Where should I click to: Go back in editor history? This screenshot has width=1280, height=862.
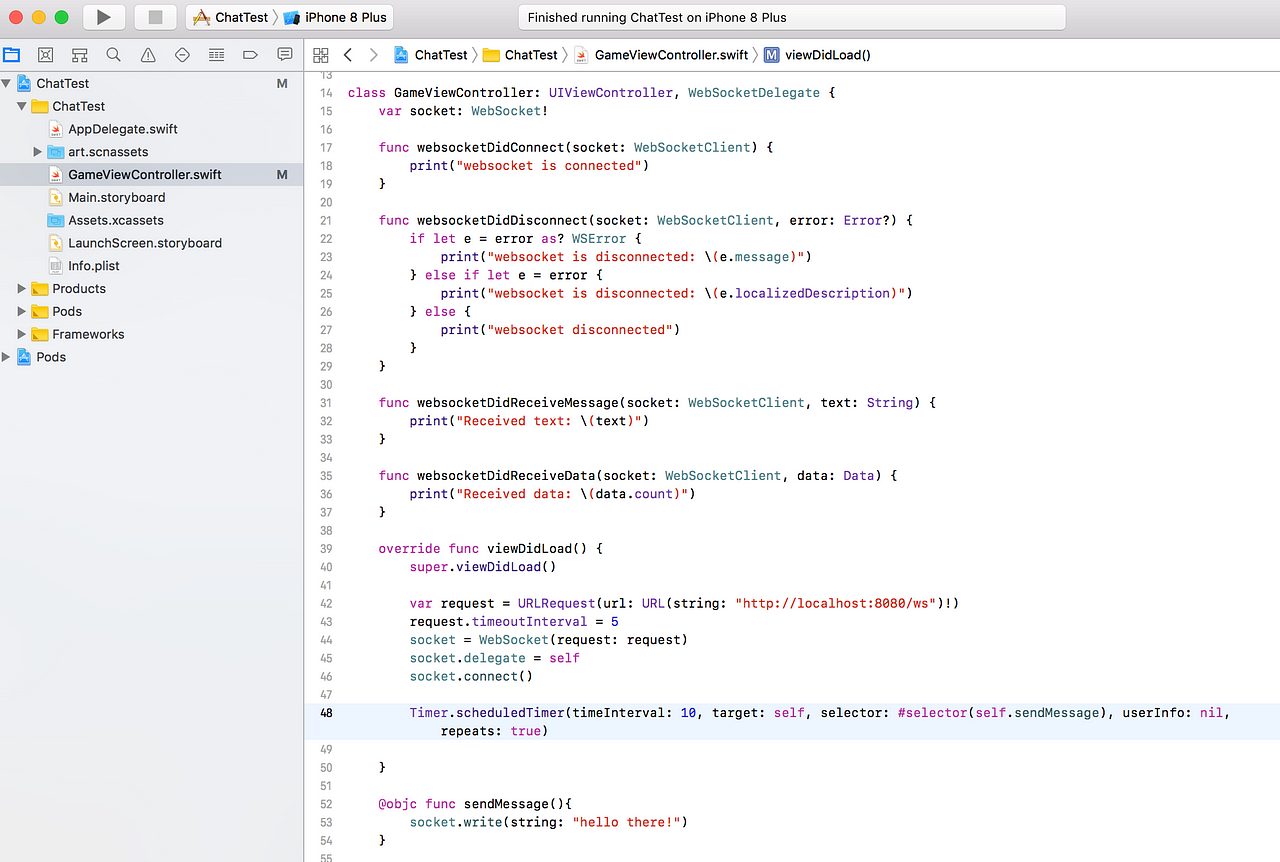(x=348, y=55)
